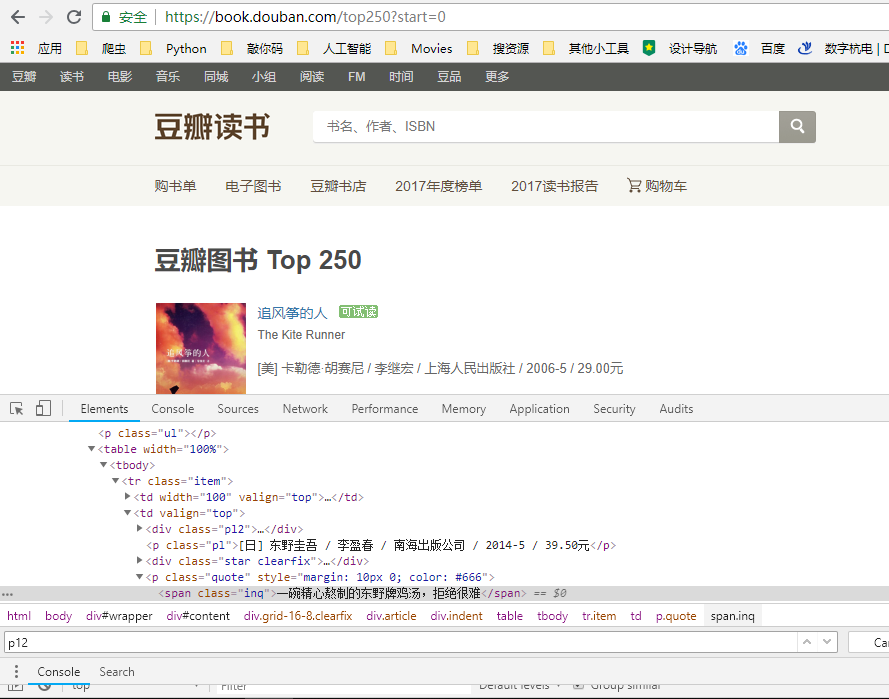Open the Performance tab

384,409
